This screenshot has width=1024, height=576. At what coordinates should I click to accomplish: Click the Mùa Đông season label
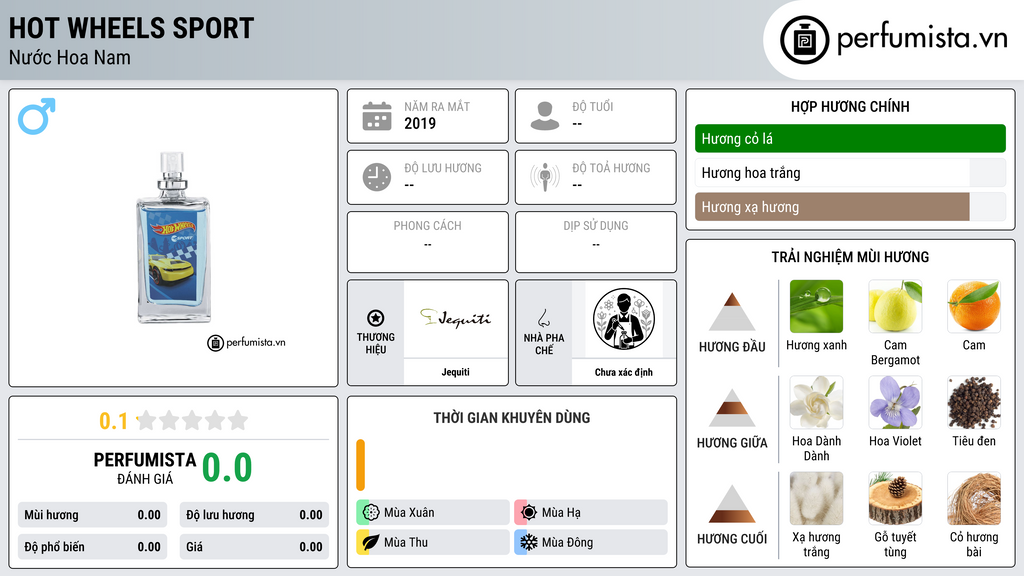tap(567, 542)
